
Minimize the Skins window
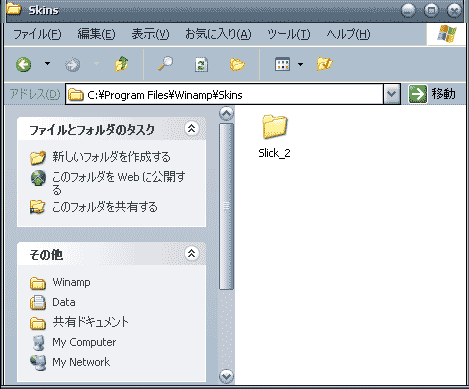(x=408, y=10)
